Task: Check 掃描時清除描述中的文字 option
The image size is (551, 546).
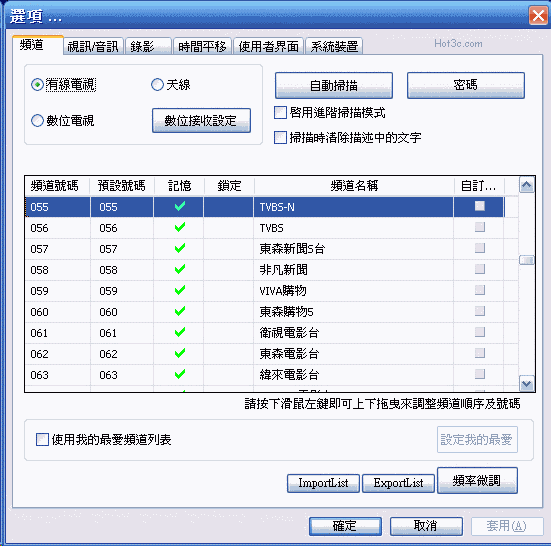Action: coord(280,137)
